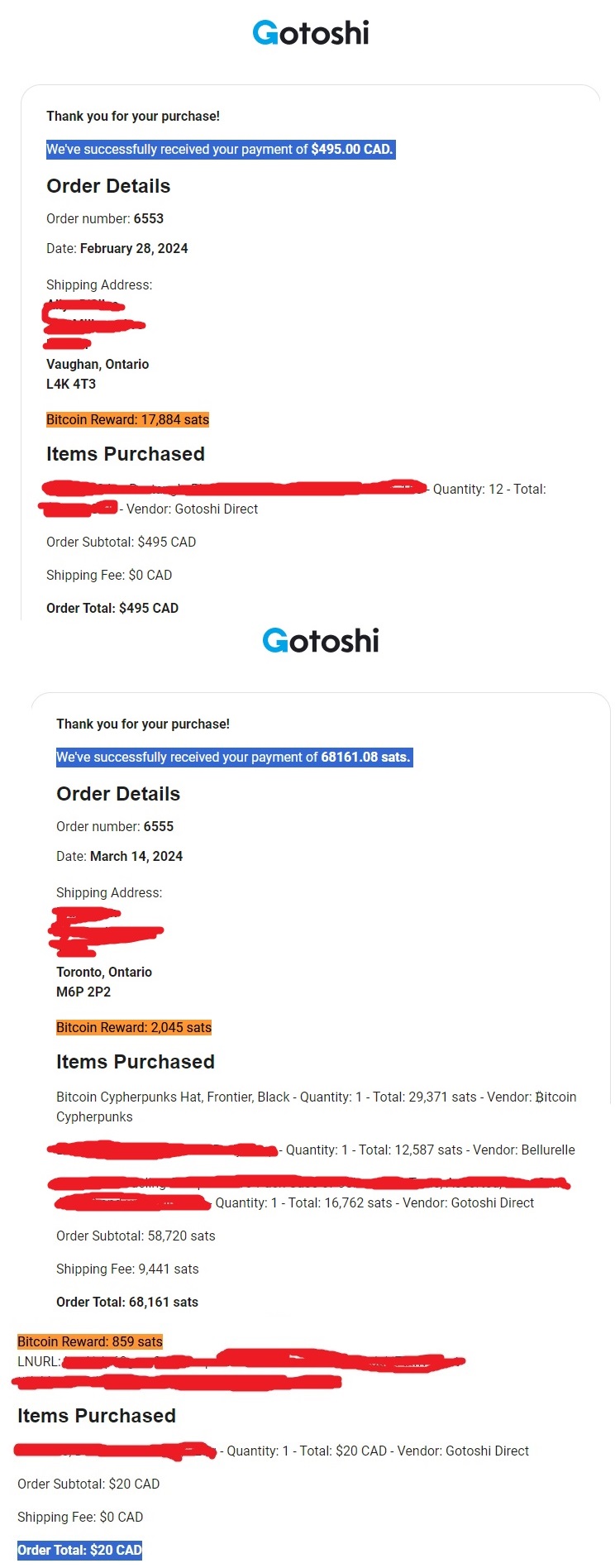Click order number 6553
Screen dimensions: 615x1568
(149, 219)
